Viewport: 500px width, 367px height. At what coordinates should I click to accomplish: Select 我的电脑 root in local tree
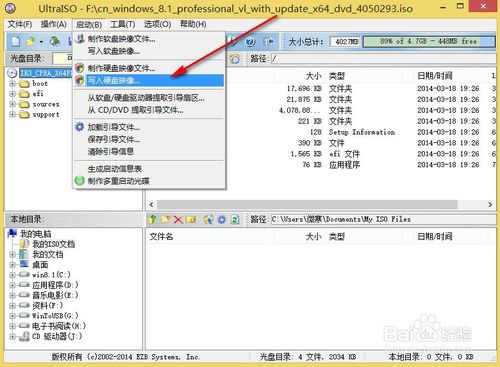click(36, 234)
